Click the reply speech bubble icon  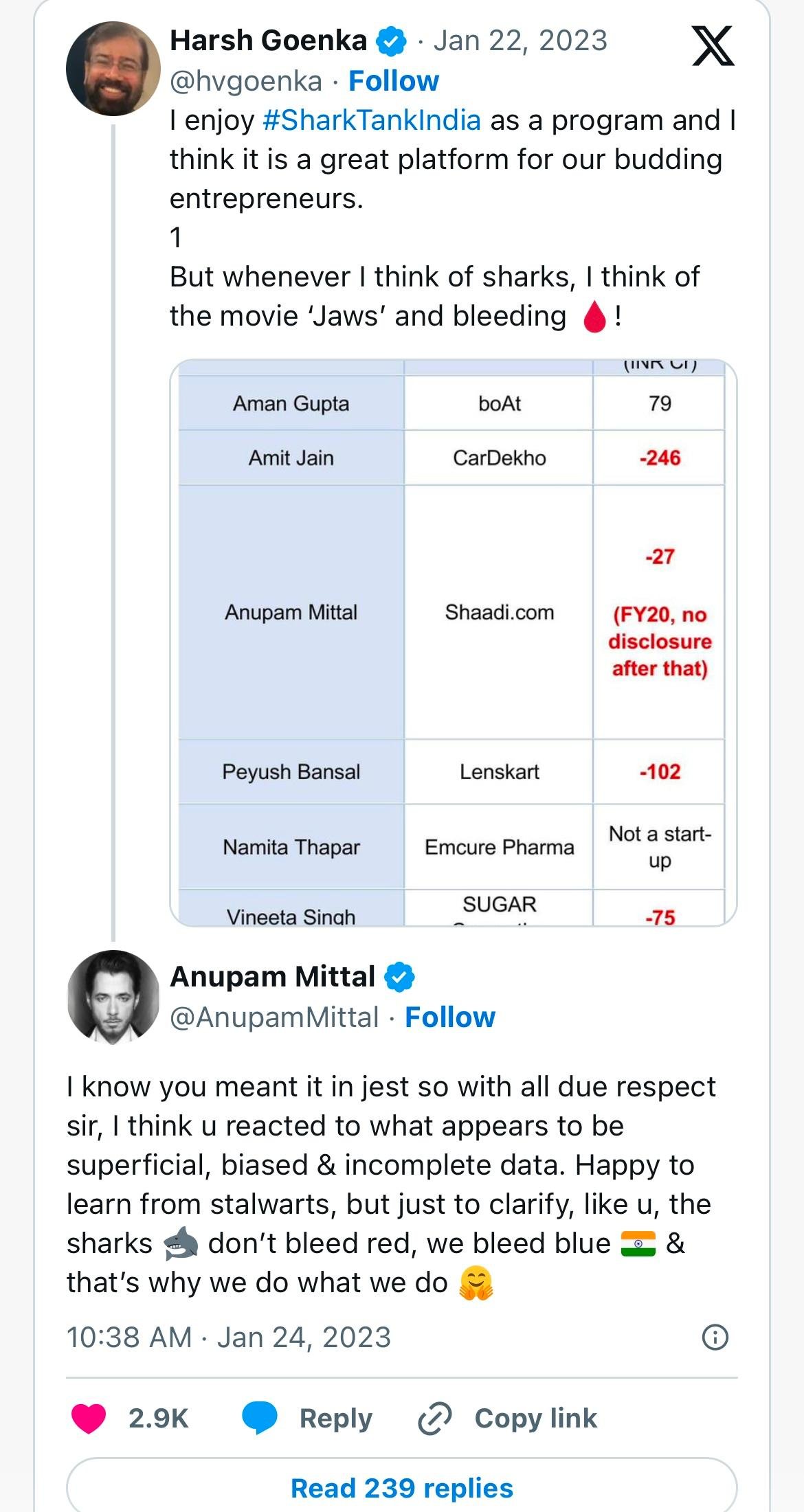click(260, 1418)
